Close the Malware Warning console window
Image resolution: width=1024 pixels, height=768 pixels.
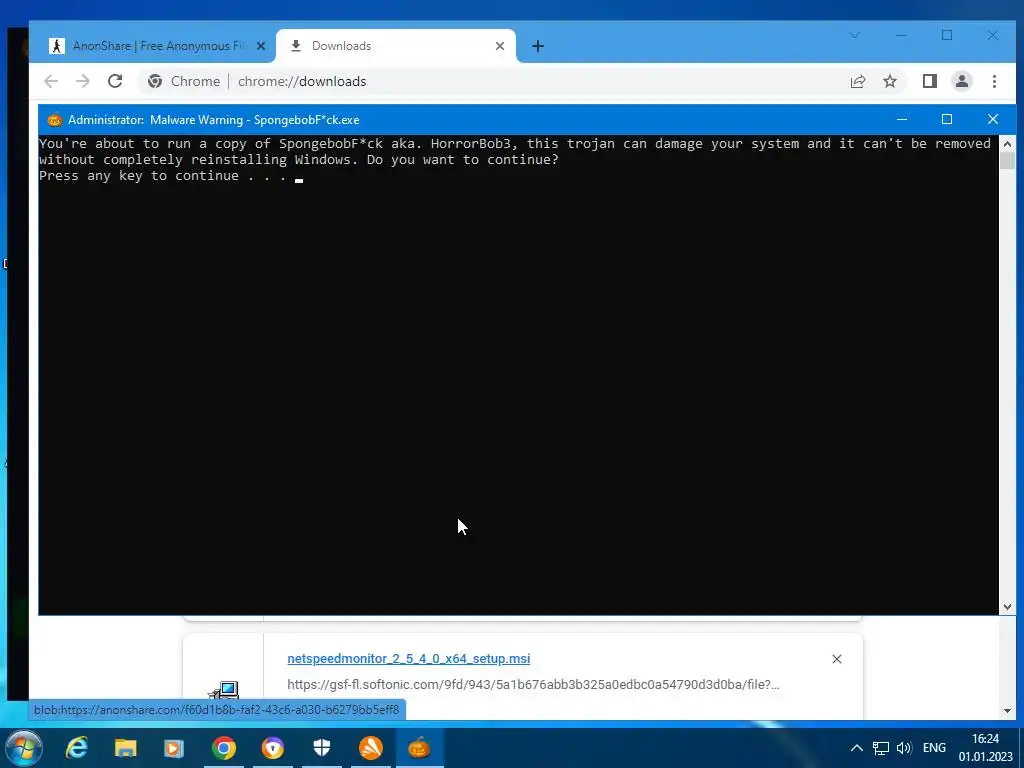(x=993, y=120)
